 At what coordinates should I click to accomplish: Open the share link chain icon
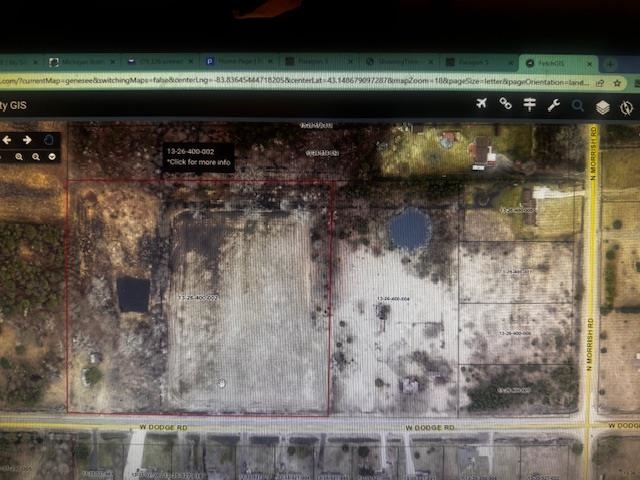[x=505, y=104]
